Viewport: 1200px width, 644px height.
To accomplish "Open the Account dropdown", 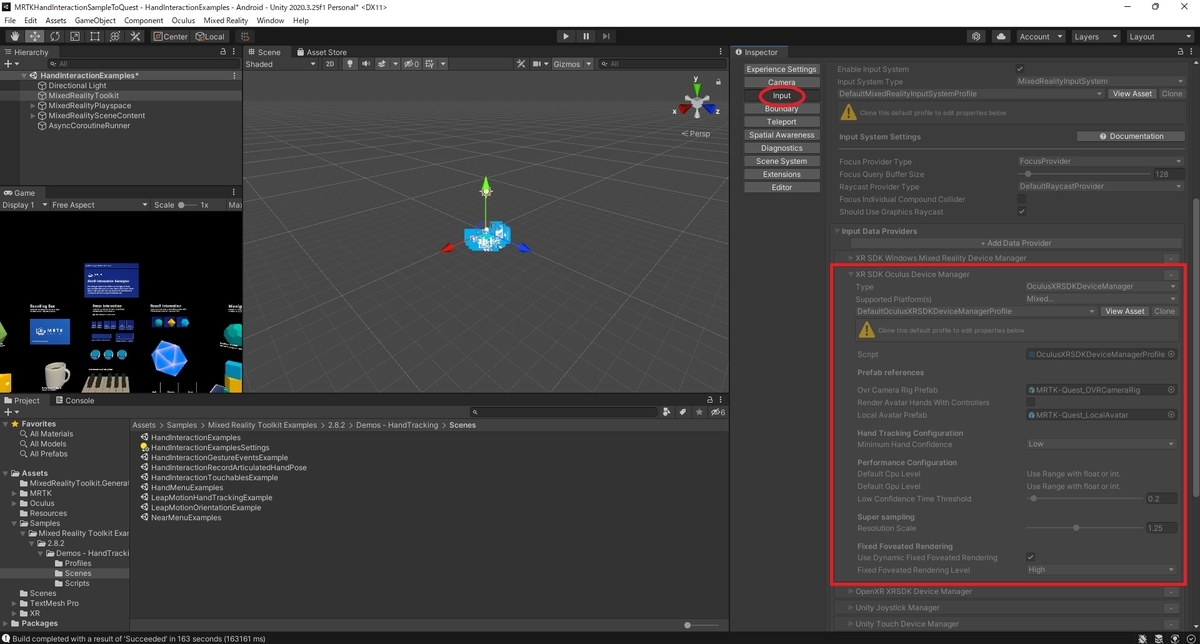I will (1040, 36).
